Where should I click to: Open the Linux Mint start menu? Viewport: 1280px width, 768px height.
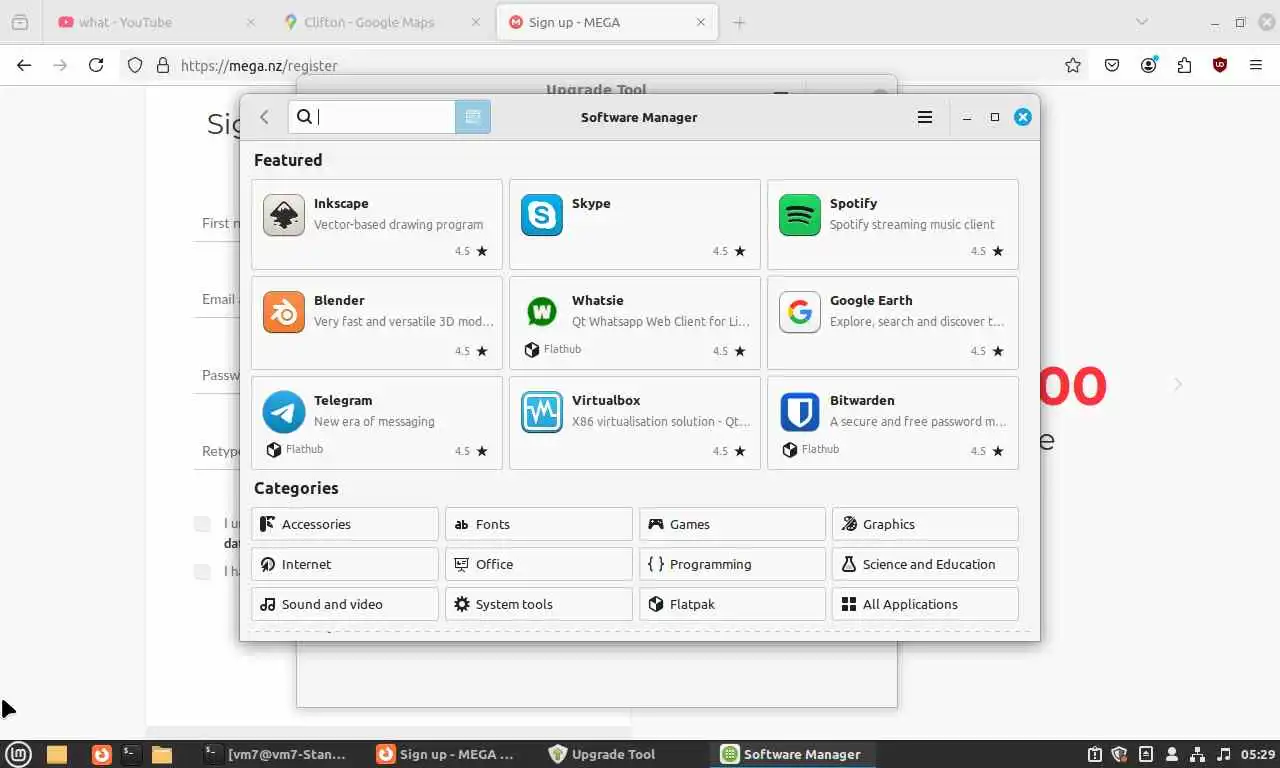(x=19, y=754)
